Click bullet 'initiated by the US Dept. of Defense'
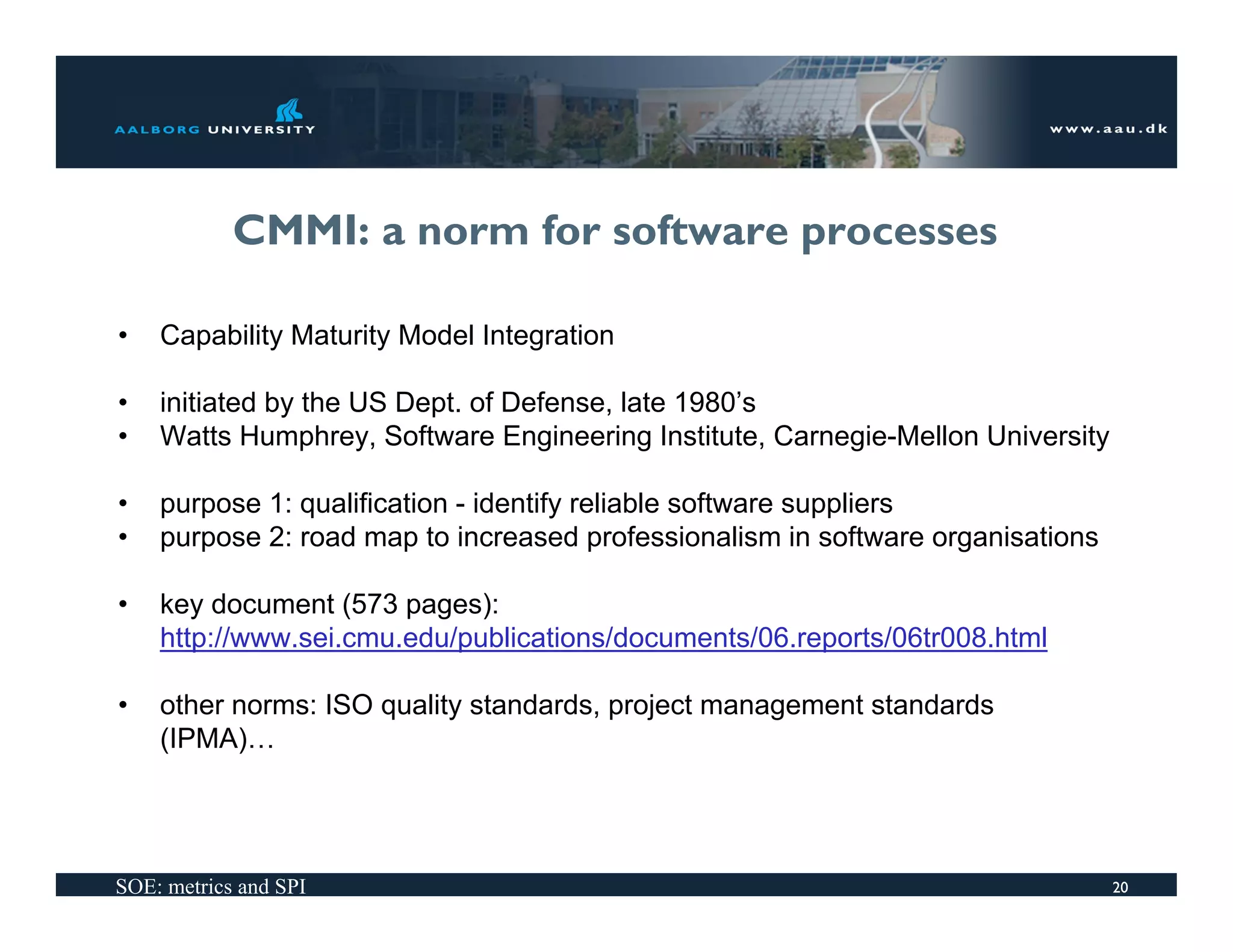Image resolution: width=1233 pixels, height=952 pixels. point(458,402)
